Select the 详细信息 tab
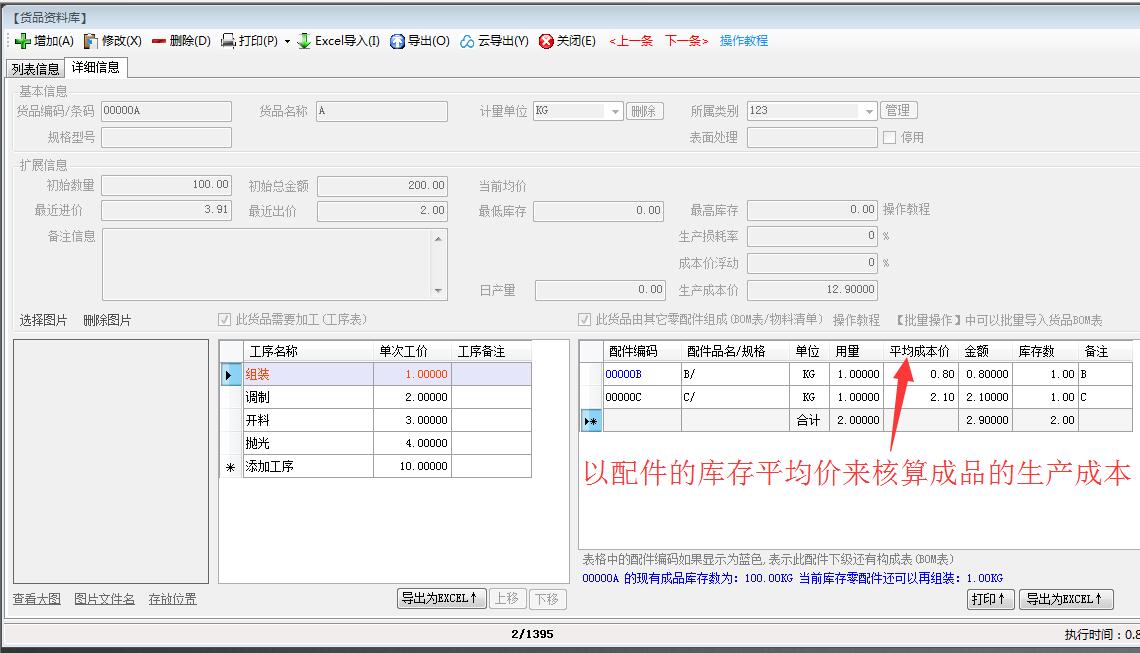This screenshot has width=1140, height=653. coord(96,68)
